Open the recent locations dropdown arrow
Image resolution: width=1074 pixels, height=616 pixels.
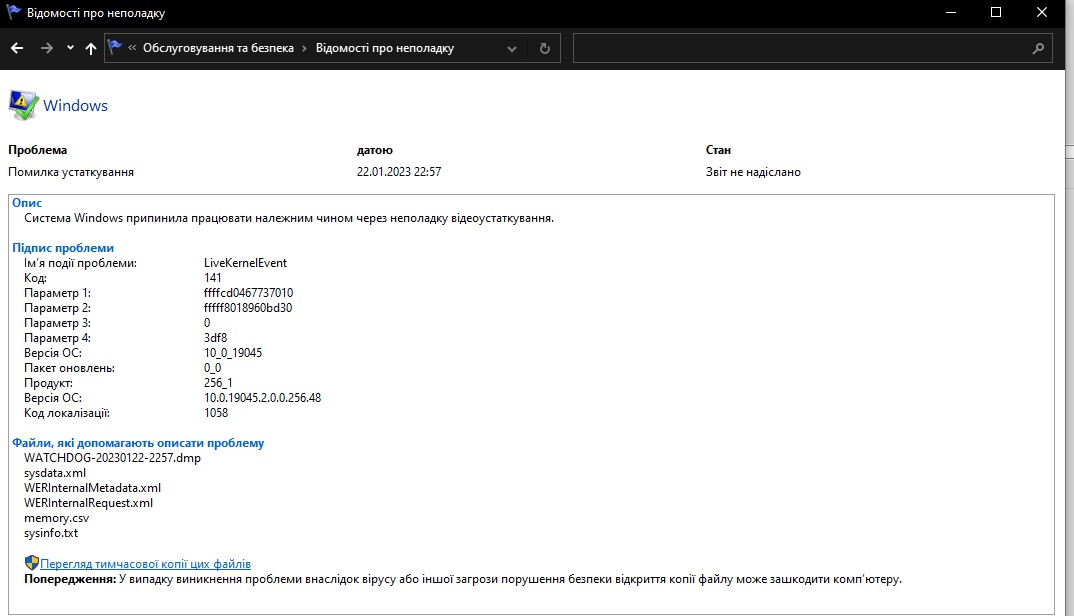point(70,48)
